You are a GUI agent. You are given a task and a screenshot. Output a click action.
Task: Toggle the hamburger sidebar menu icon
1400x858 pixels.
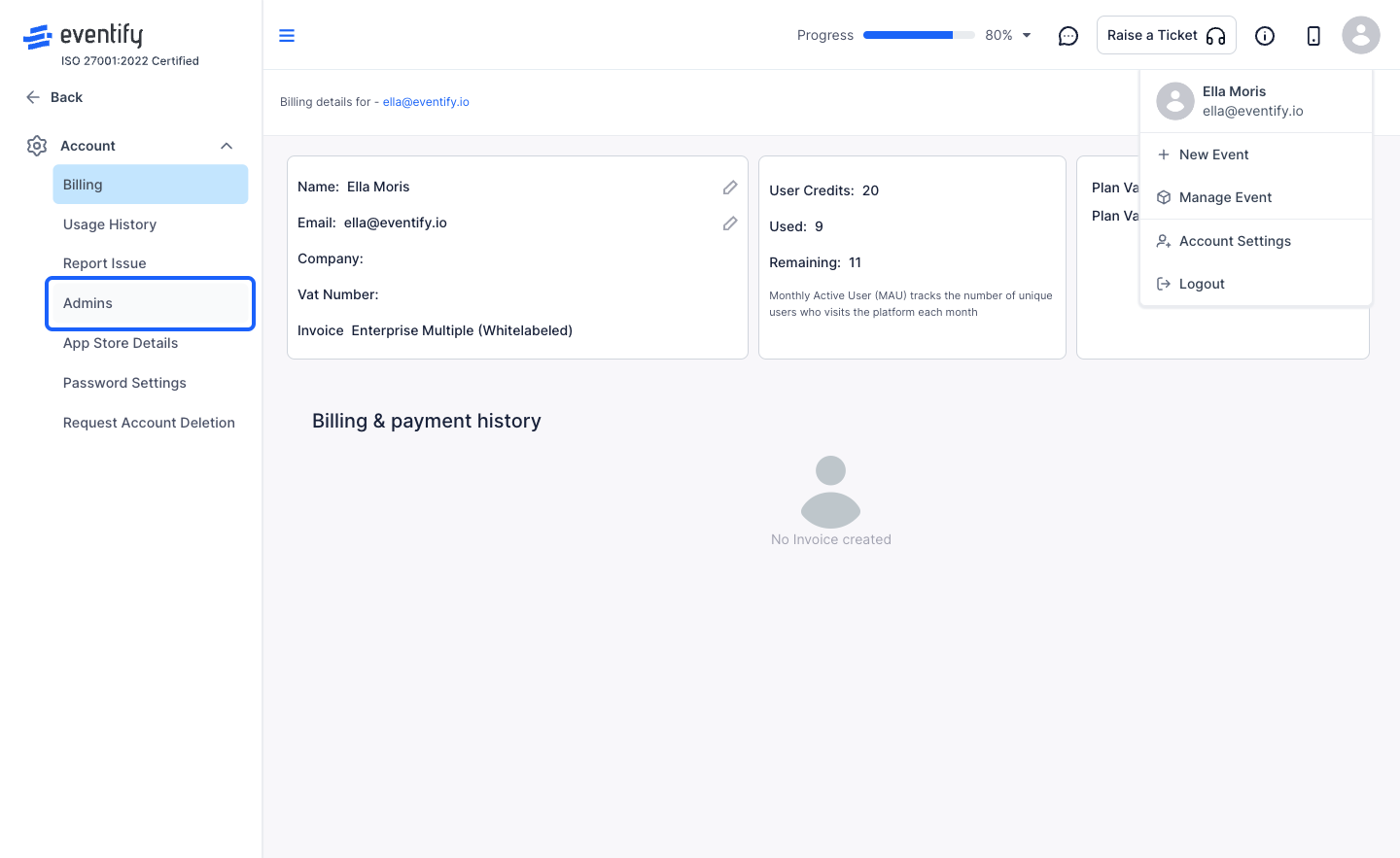(287, 36)
